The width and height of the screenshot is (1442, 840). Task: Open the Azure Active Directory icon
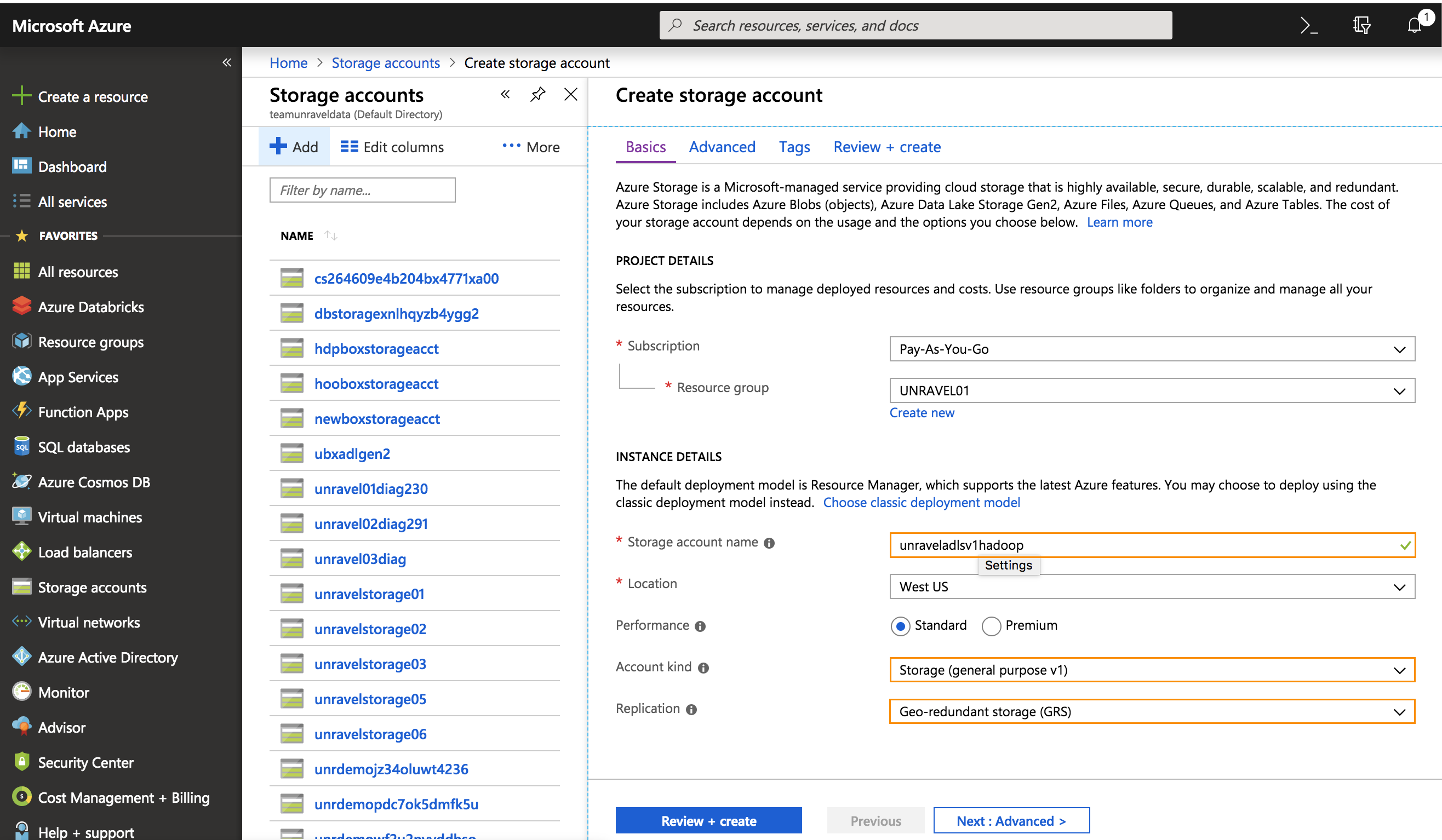click(21, 657)
